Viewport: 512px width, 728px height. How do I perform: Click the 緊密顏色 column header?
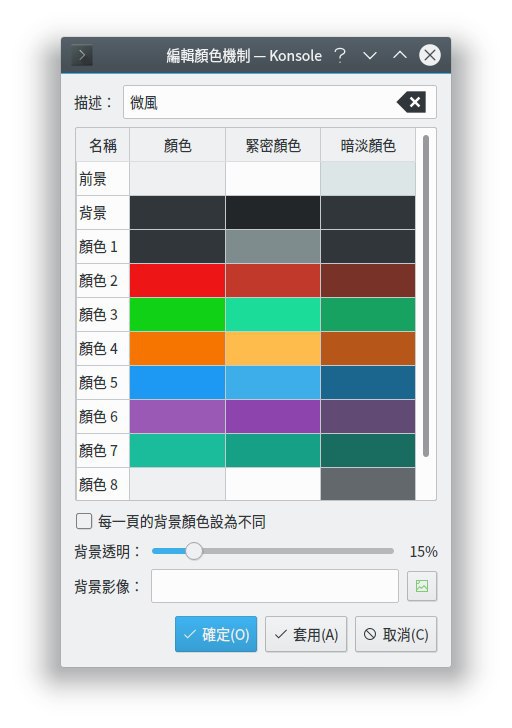(273, 145)
